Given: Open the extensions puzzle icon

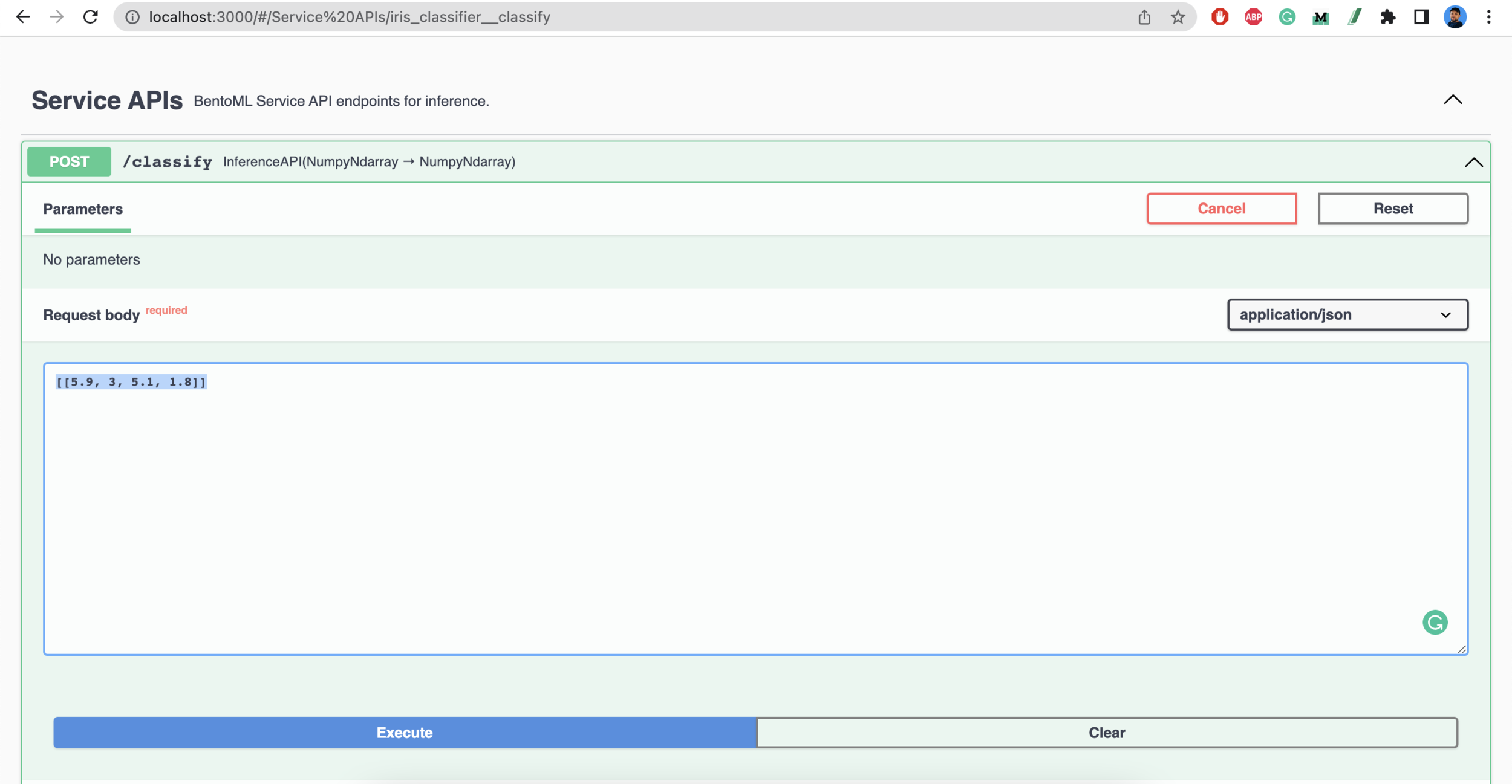Looking at the screenshot, I should pyautogui.click(x=1388, y=17).
